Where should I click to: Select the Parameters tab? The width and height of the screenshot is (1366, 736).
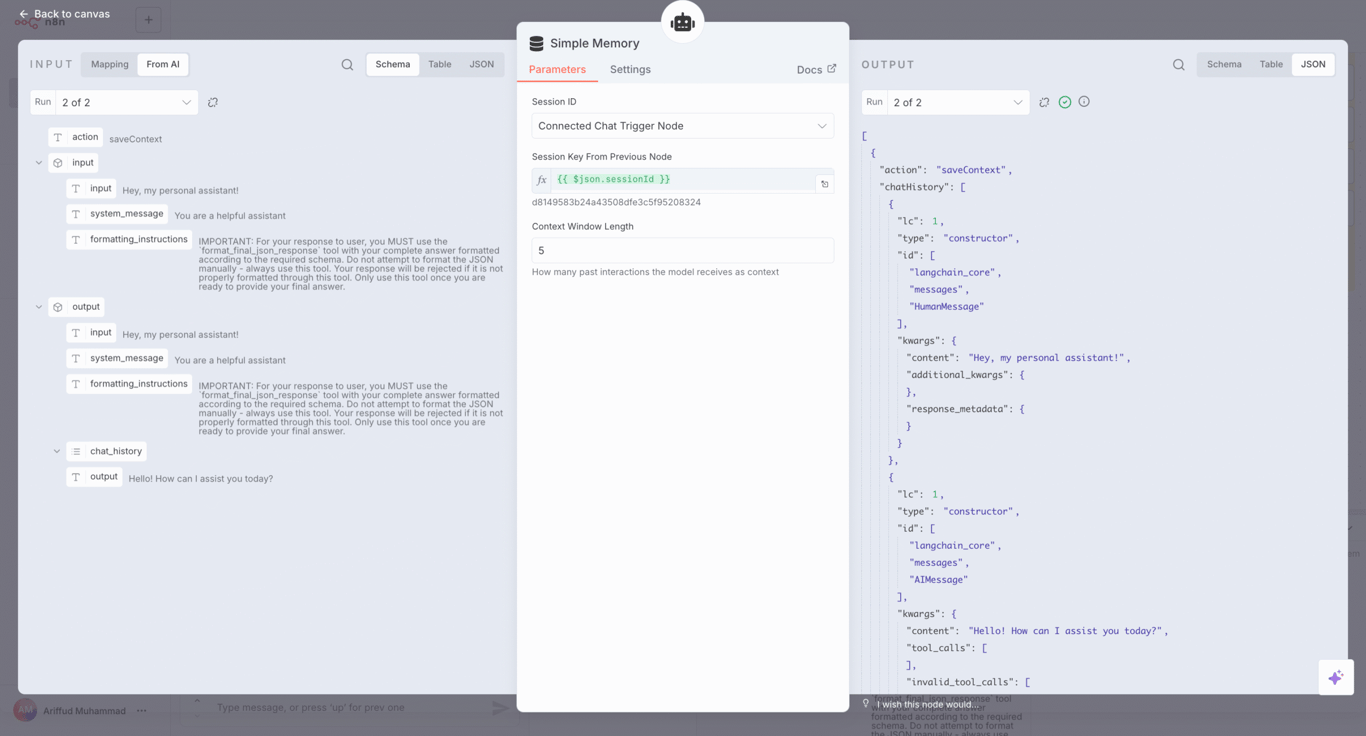tap(557, 70)
